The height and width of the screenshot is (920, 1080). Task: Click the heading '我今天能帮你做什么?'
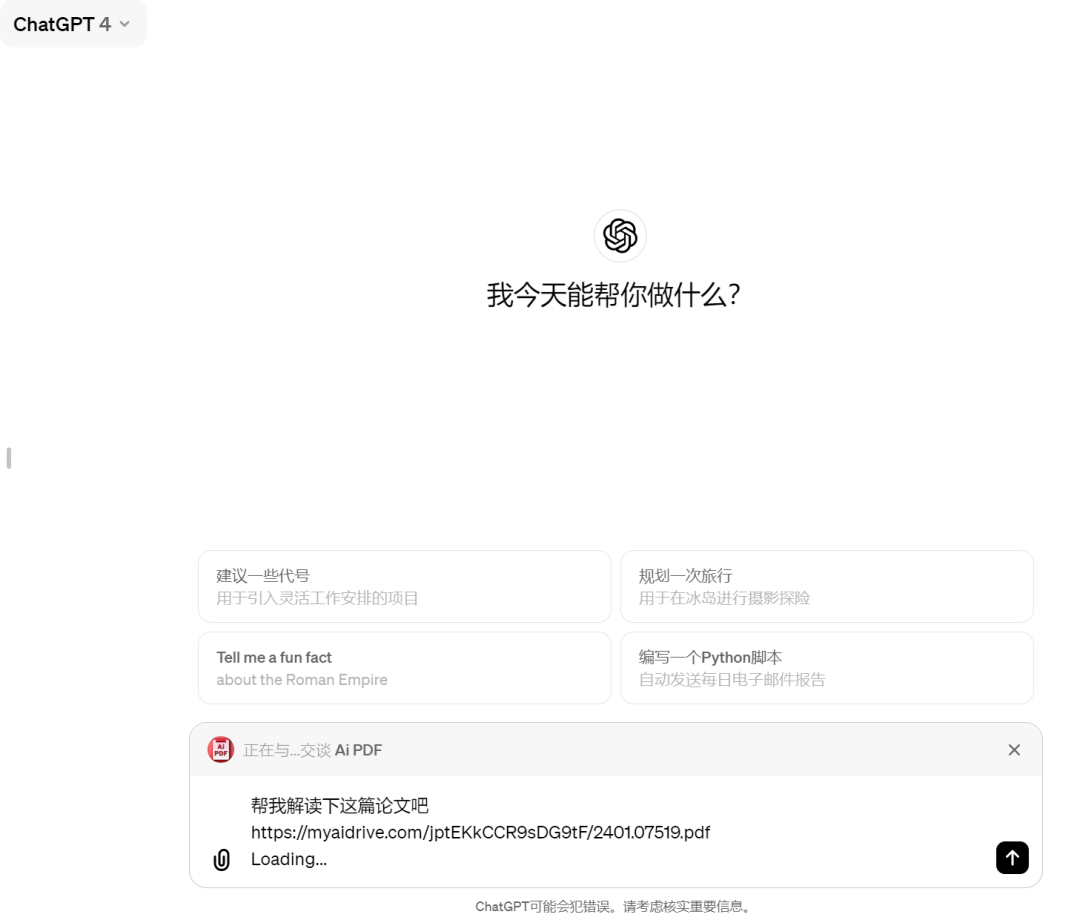(614, 295)
